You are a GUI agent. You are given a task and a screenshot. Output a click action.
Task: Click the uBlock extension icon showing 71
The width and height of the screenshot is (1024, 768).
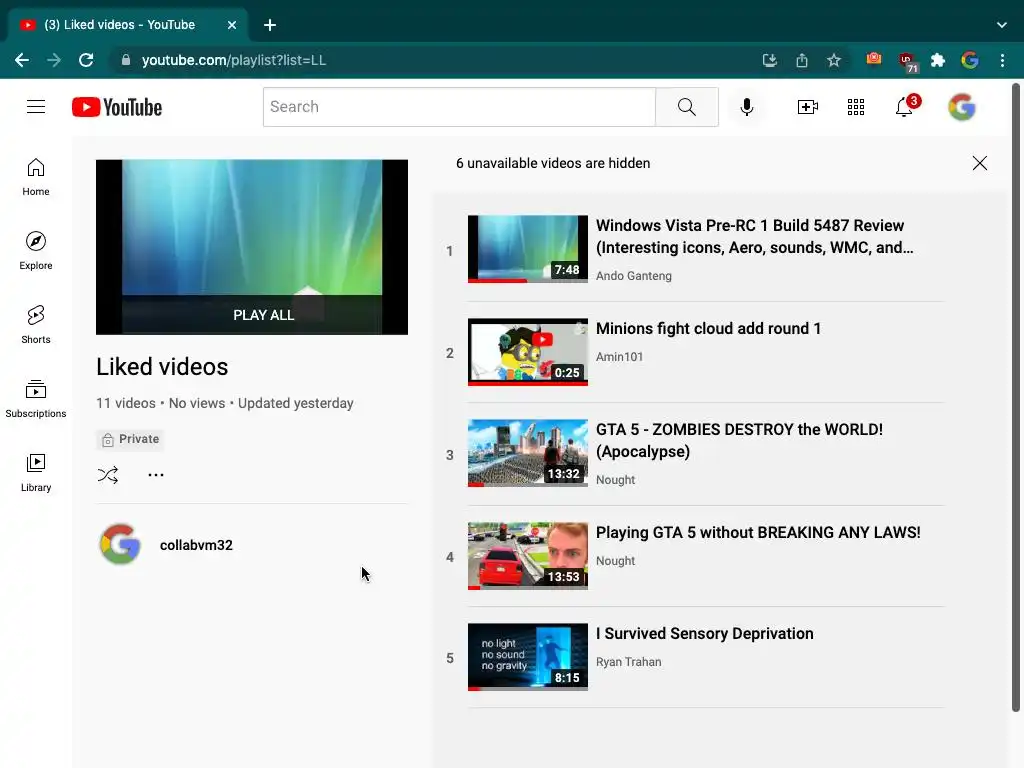(907, 62)
